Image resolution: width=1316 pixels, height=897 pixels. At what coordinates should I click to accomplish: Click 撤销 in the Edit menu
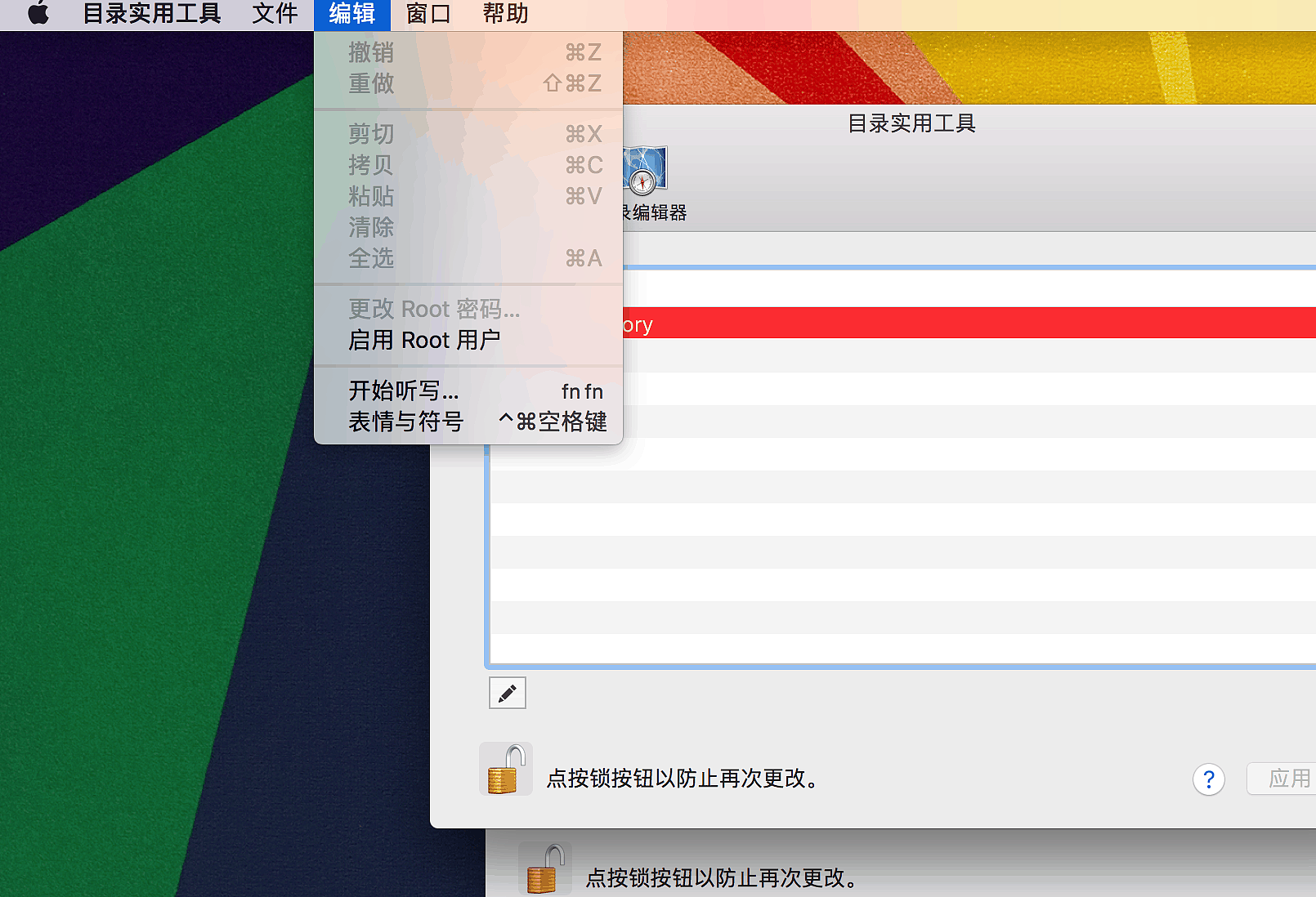[x=371, y=52]
